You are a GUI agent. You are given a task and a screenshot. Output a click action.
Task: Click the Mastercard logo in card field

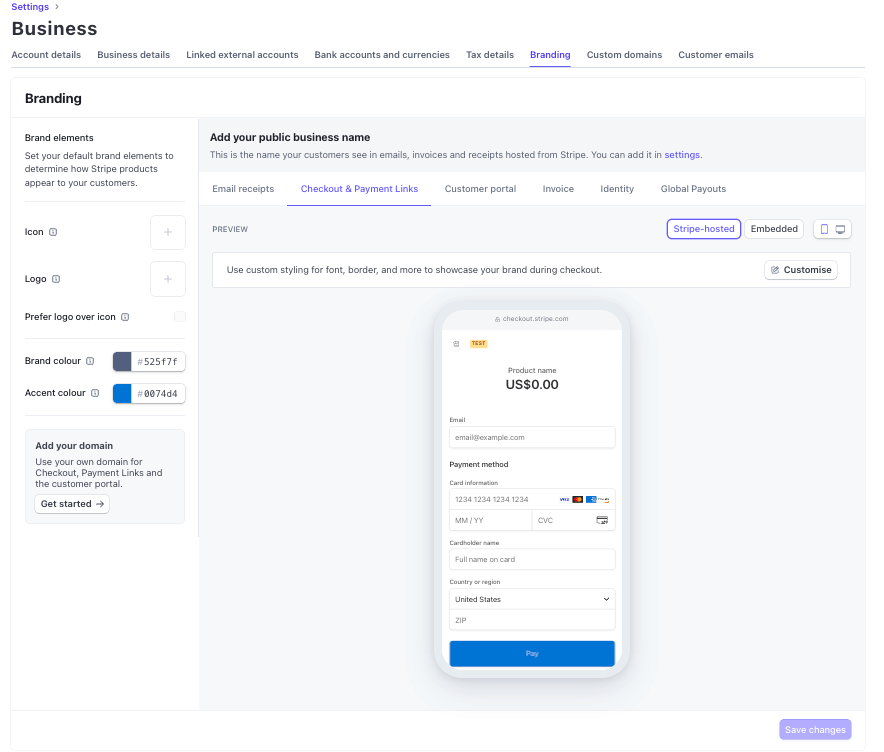point(577,499)
